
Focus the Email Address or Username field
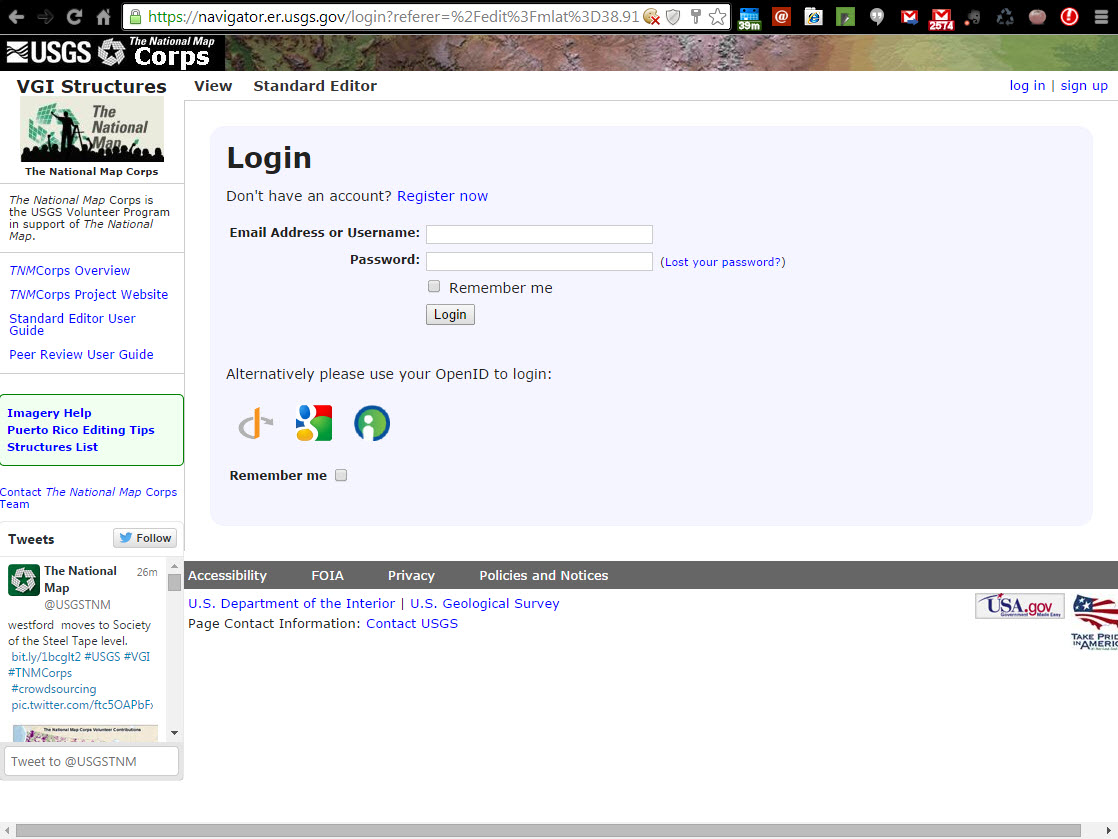pos(539,234)
